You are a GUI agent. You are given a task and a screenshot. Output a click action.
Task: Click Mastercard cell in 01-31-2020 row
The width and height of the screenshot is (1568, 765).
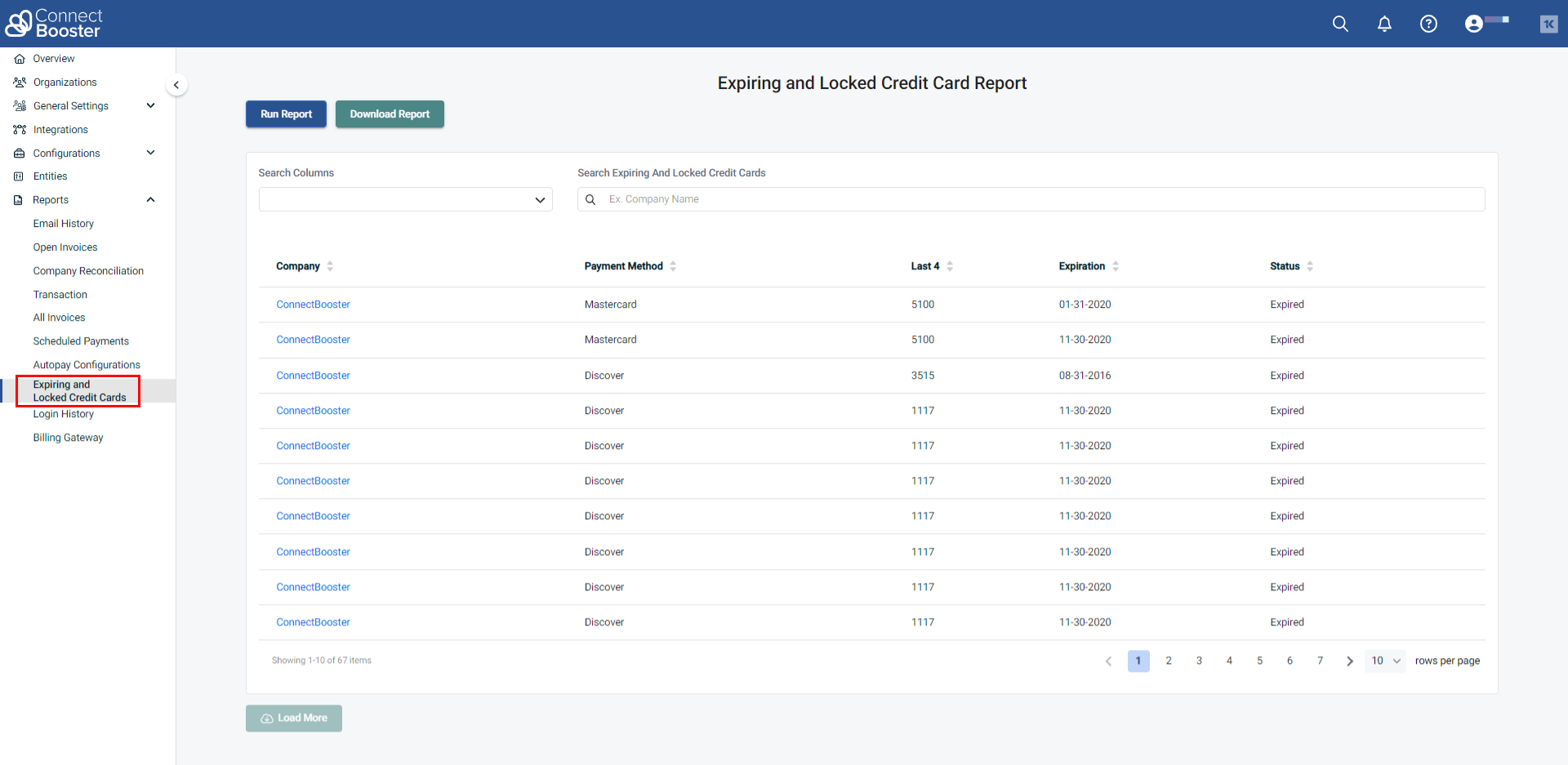coord(611,305)
